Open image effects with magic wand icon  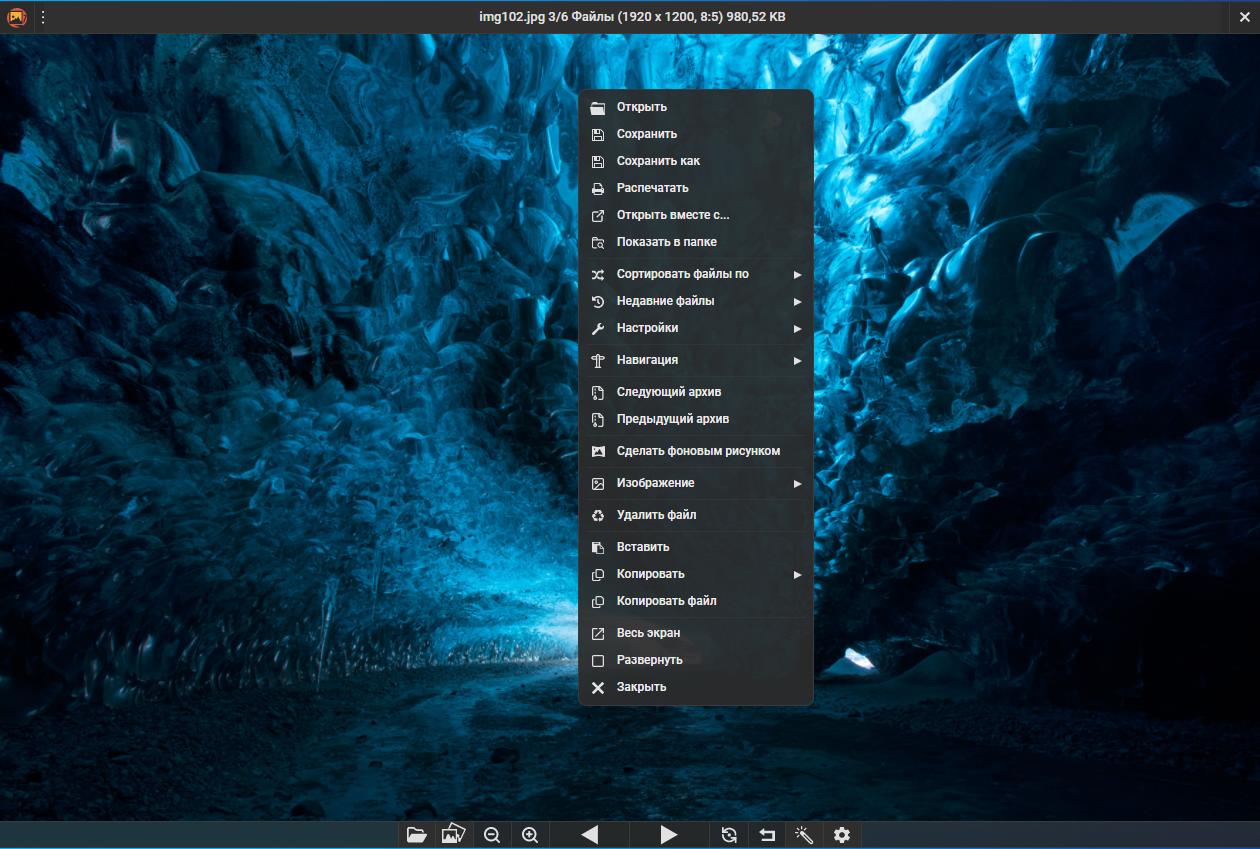pyautogui.click(x=804, y=835)
